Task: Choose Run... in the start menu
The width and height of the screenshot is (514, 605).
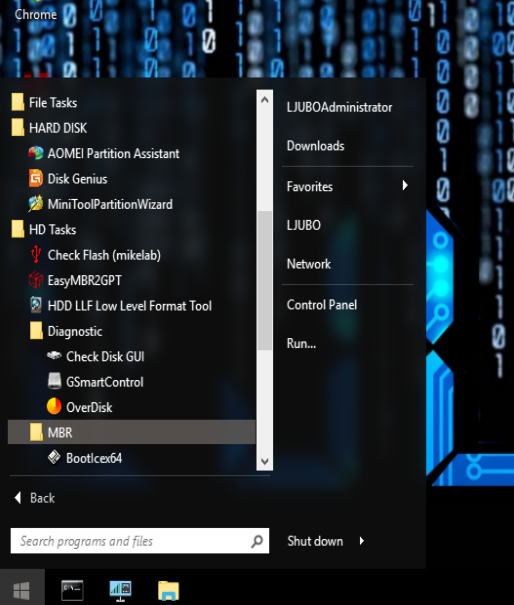Action: 301,343
